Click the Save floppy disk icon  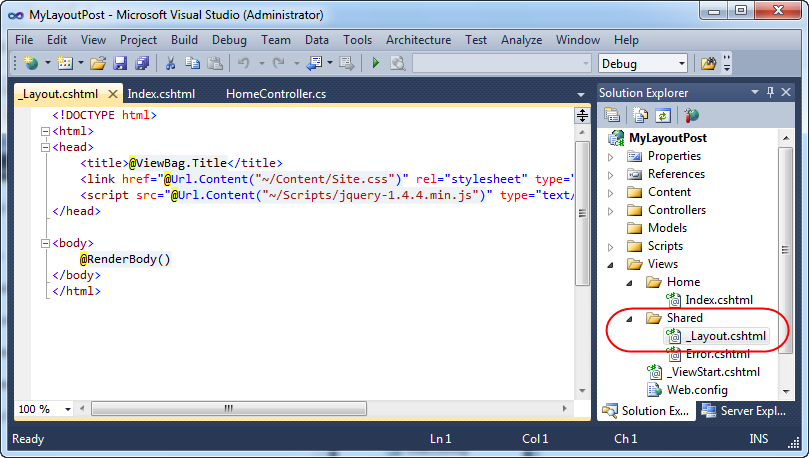coord(120,63)
